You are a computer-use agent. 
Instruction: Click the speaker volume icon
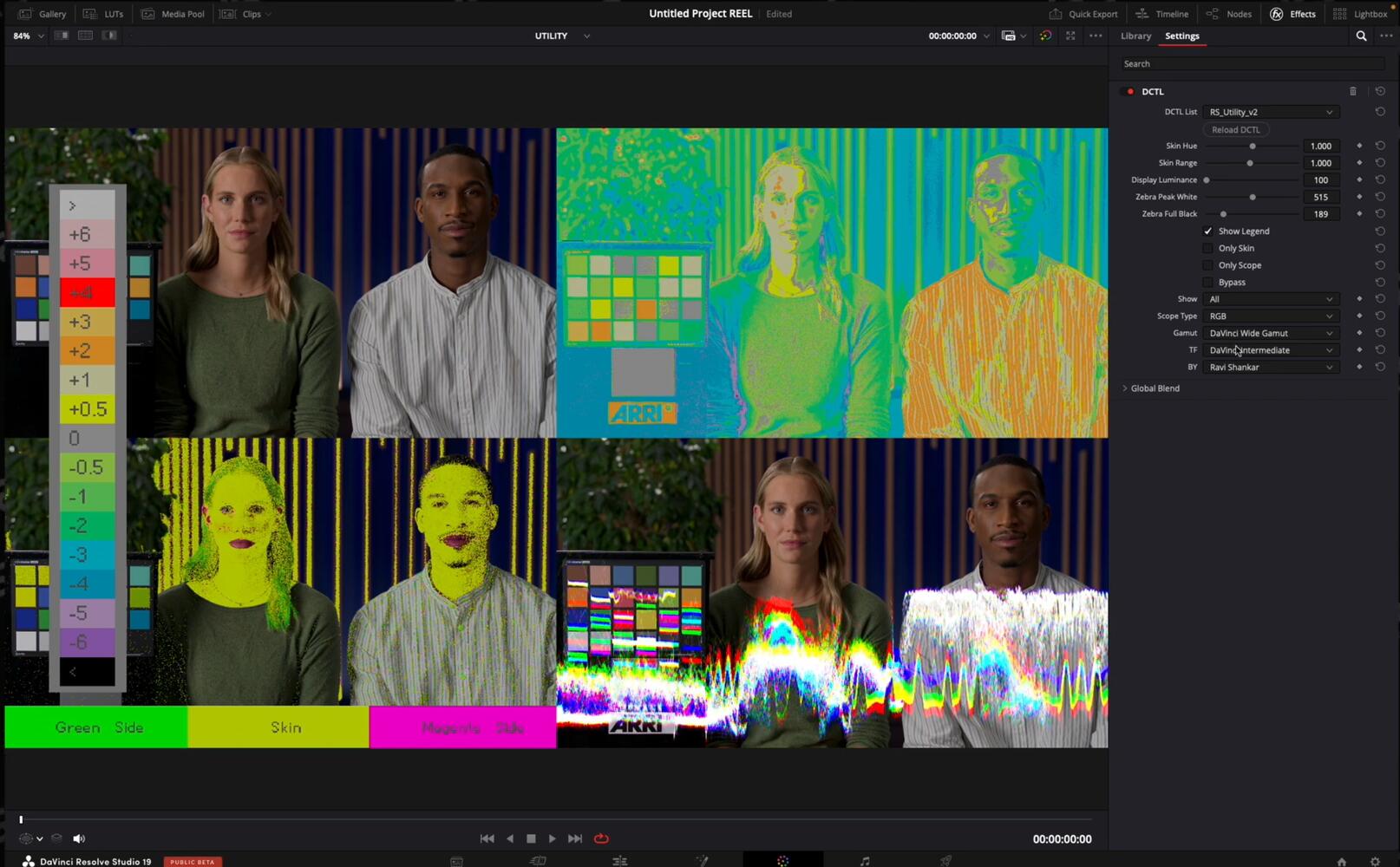point(79,838)
